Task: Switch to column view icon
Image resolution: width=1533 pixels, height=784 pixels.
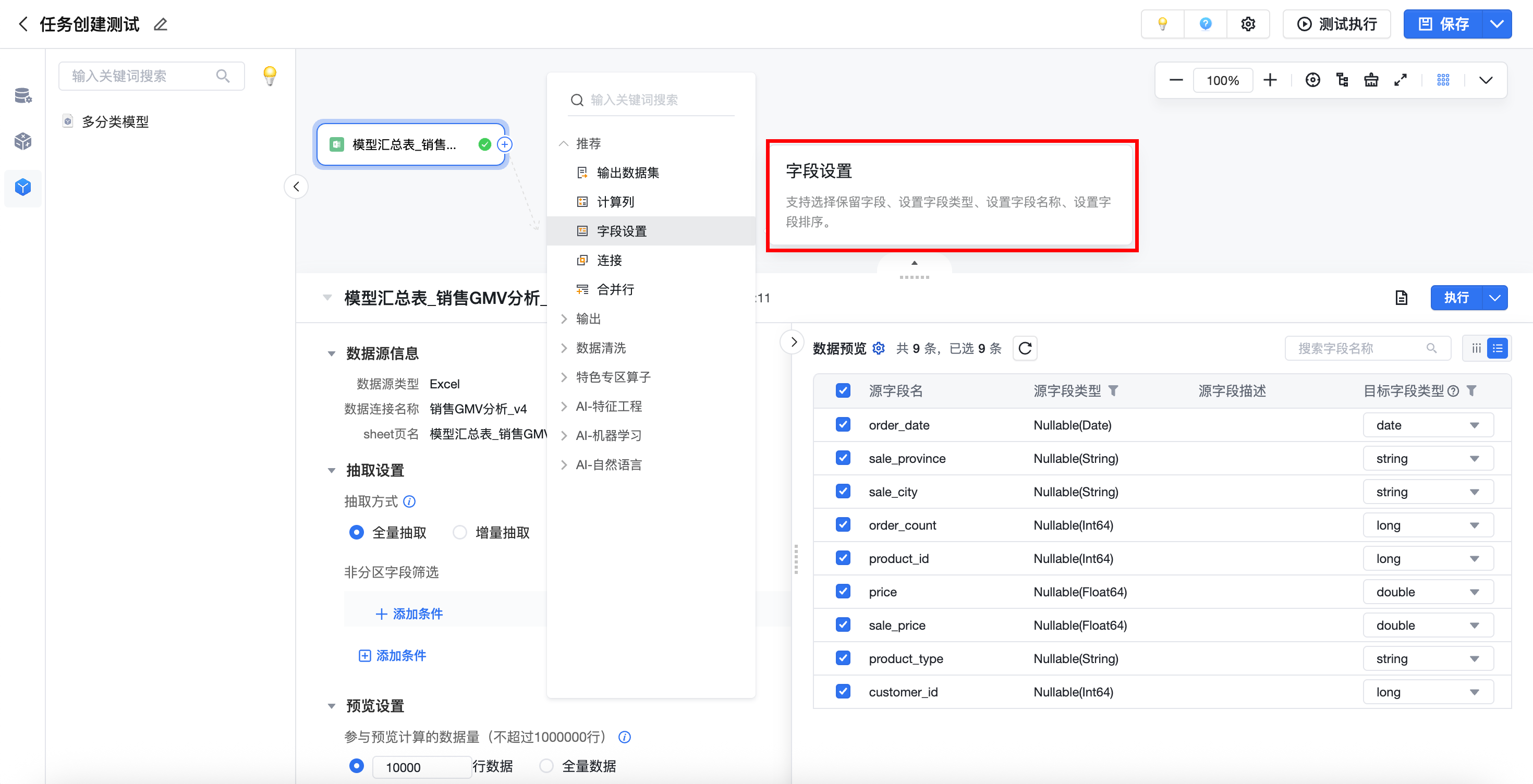Action: click(1477, 349)
